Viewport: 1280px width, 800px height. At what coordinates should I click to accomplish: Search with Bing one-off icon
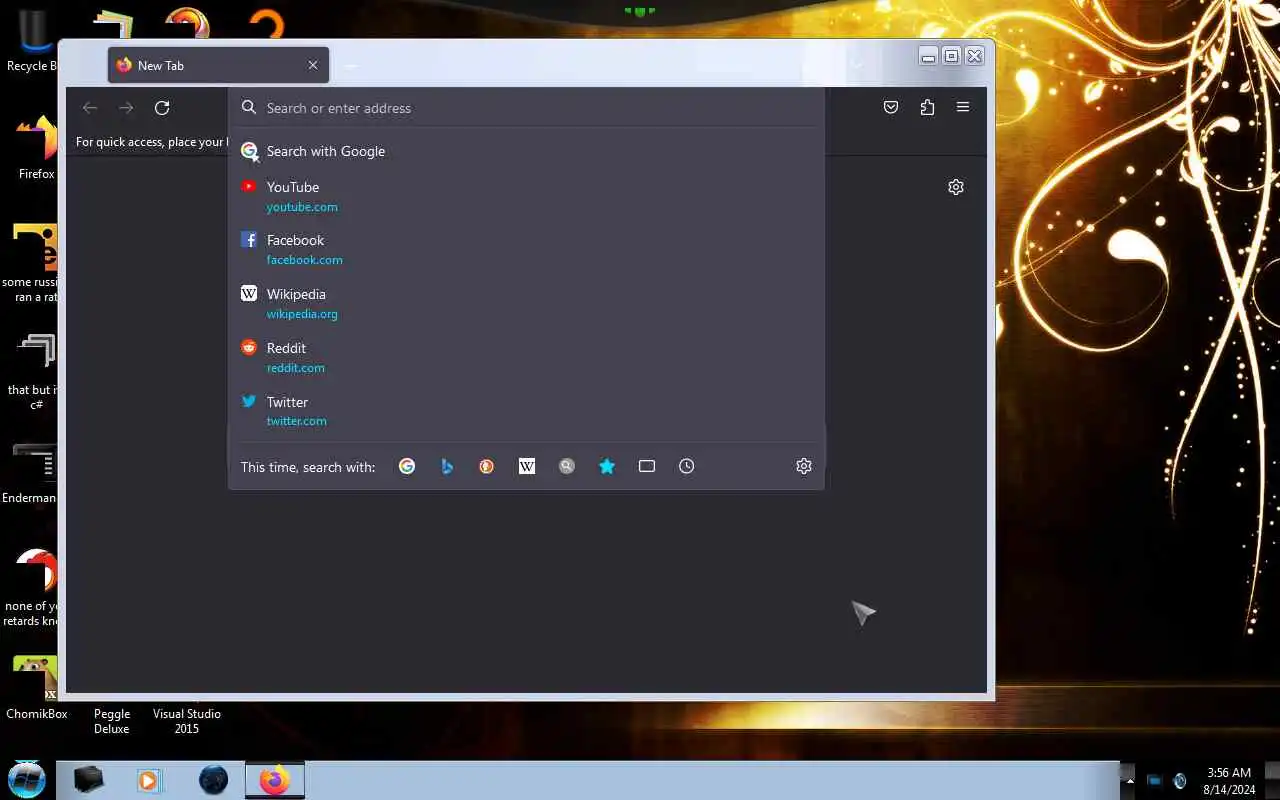(x=447, y=466)
